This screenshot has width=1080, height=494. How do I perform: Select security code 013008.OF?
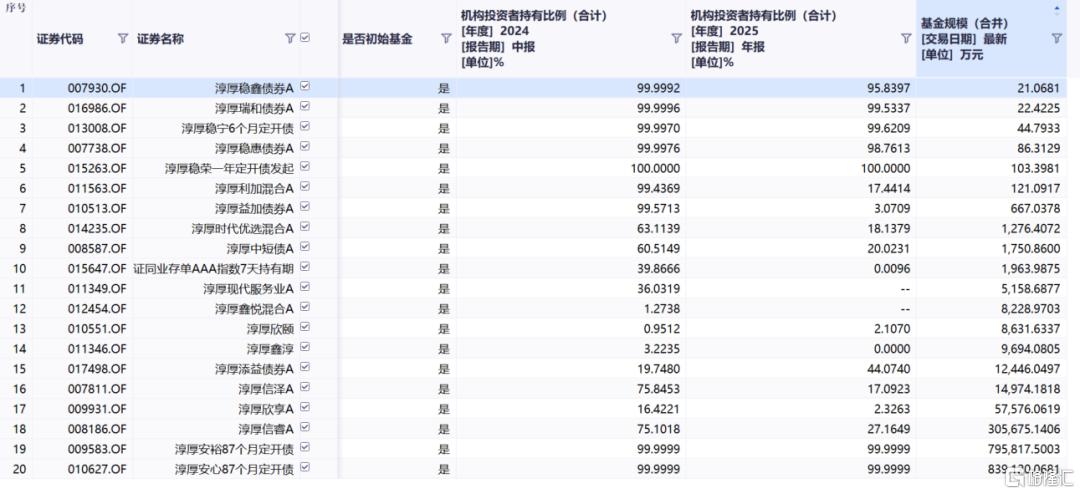coord(97,128)
